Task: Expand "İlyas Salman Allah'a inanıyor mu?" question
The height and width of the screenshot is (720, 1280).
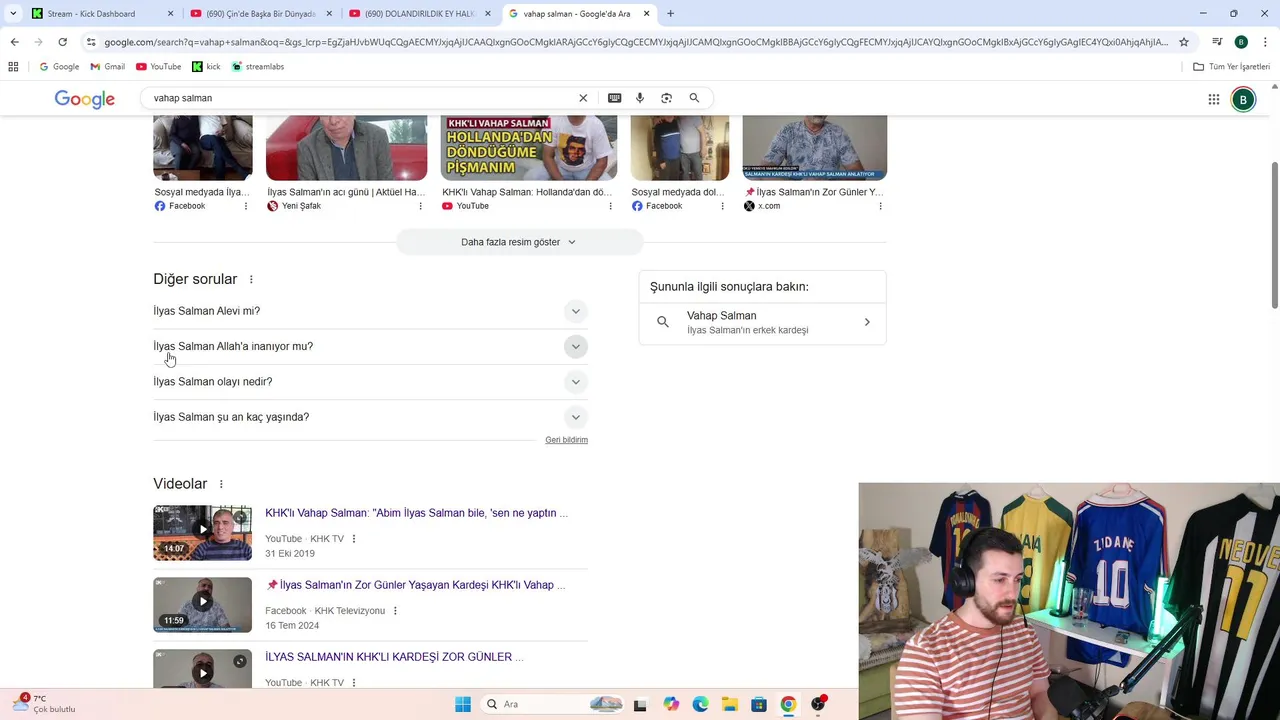Action: (x=370, y=347)
